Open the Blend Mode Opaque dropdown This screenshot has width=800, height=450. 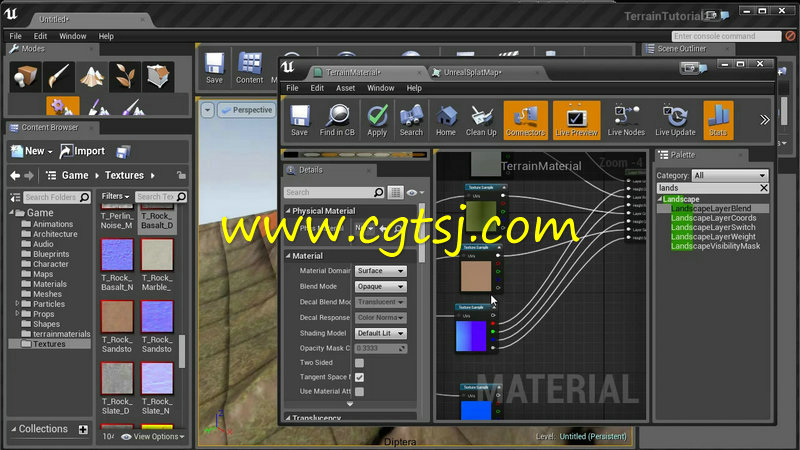381,287
